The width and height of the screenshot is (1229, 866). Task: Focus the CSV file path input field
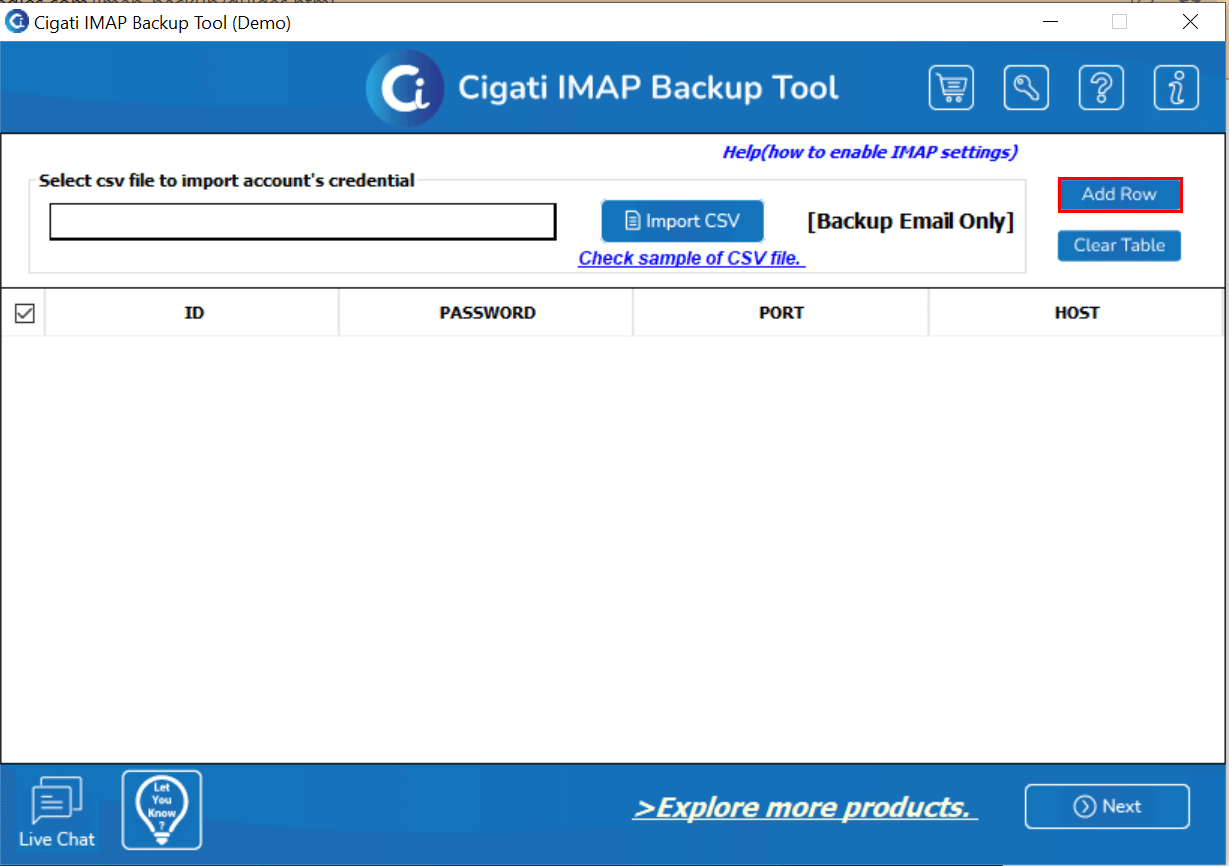[303, 222]
